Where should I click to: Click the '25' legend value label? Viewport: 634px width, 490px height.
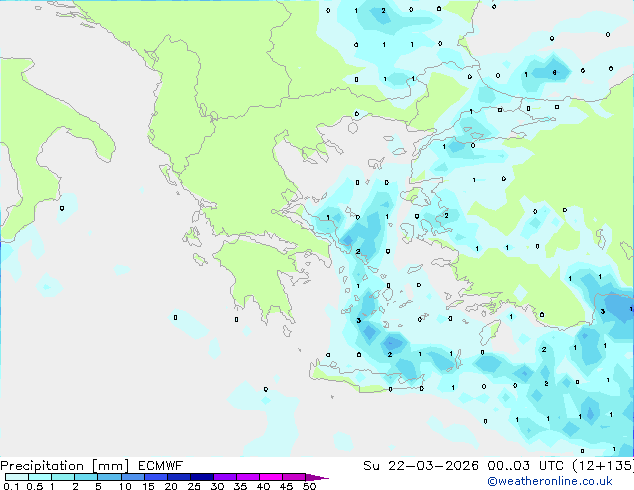coord(194,486)
